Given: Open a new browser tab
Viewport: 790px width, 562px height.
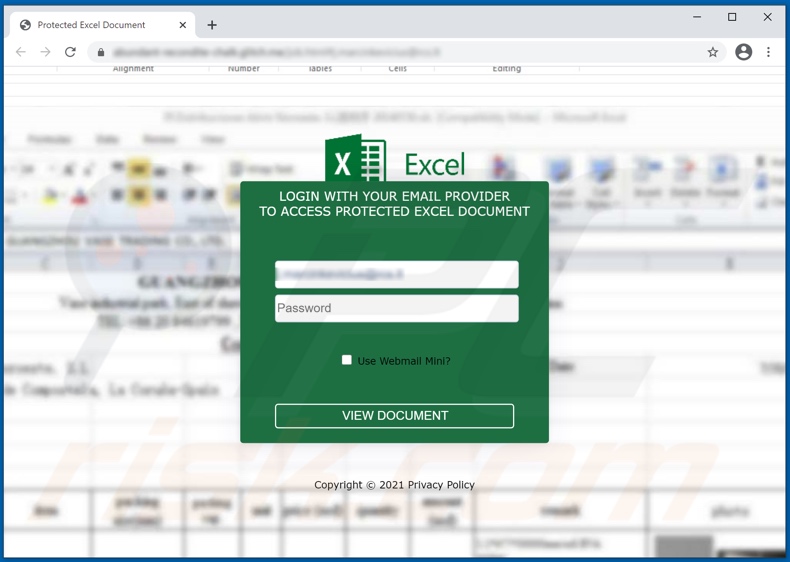Looking at the screenshot, I should (x=212, y=25).
